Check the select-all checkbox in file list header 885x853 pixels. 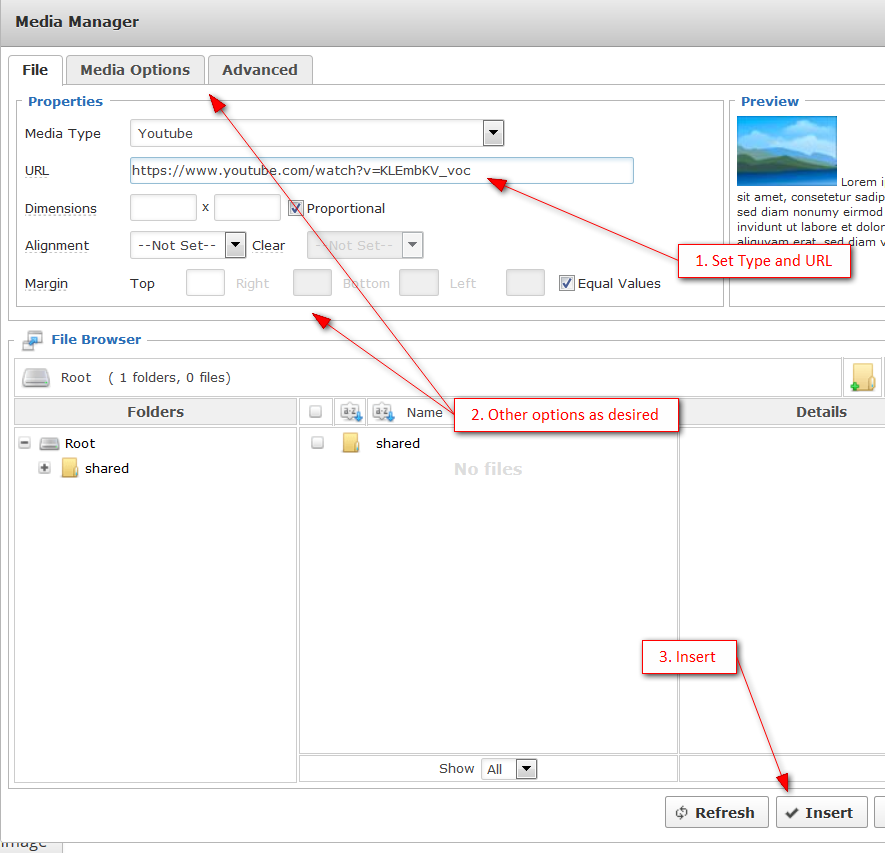[x=316, y=411]
